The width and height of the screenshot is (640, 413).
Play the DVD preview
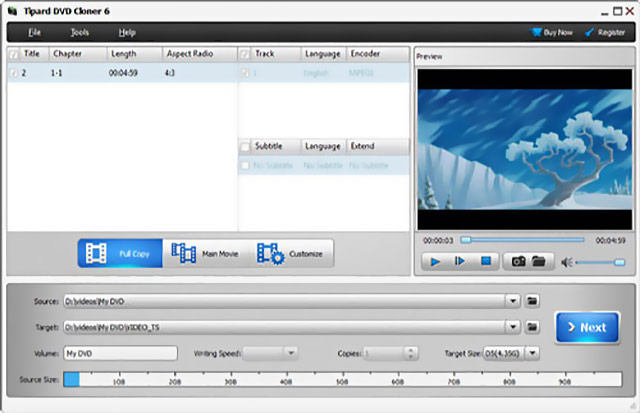pos(436,261)
